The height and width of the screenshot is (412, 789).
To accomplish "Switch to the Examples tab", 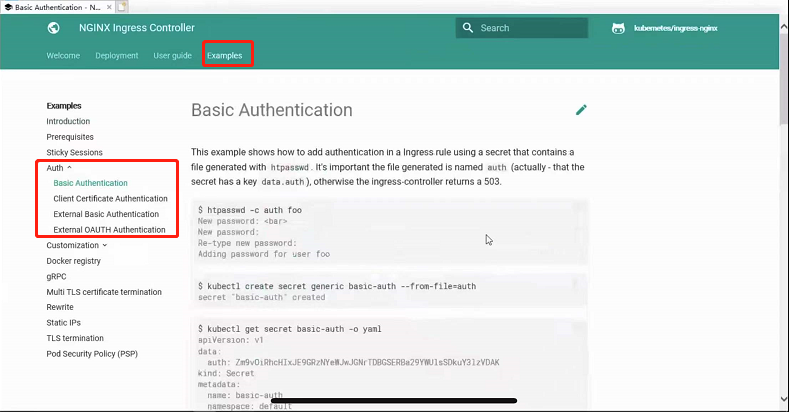I will tap(224, 55).
